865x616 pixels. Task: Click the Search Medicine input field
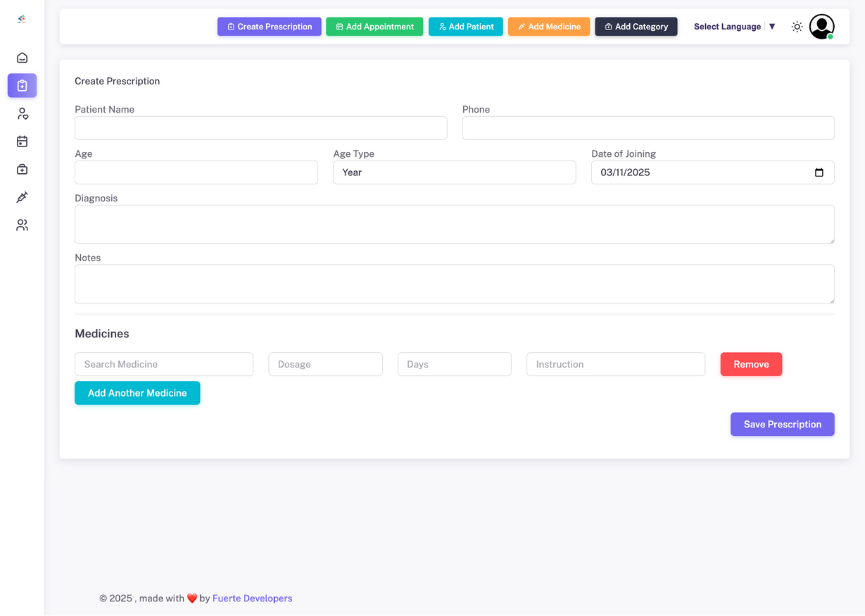tap(164, 364)
